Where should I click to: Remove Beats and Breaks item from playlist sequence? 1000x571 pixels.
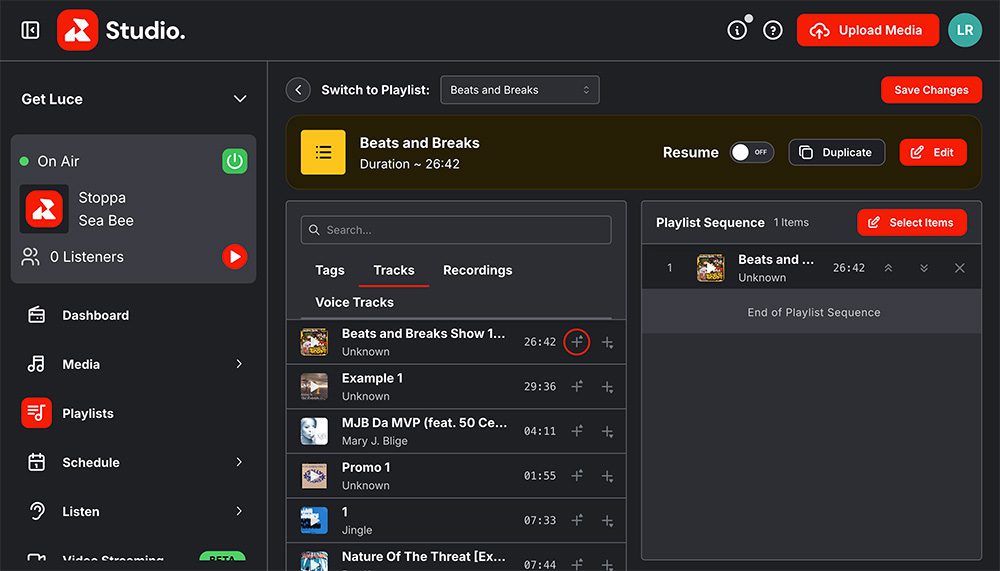pos(960,268)
